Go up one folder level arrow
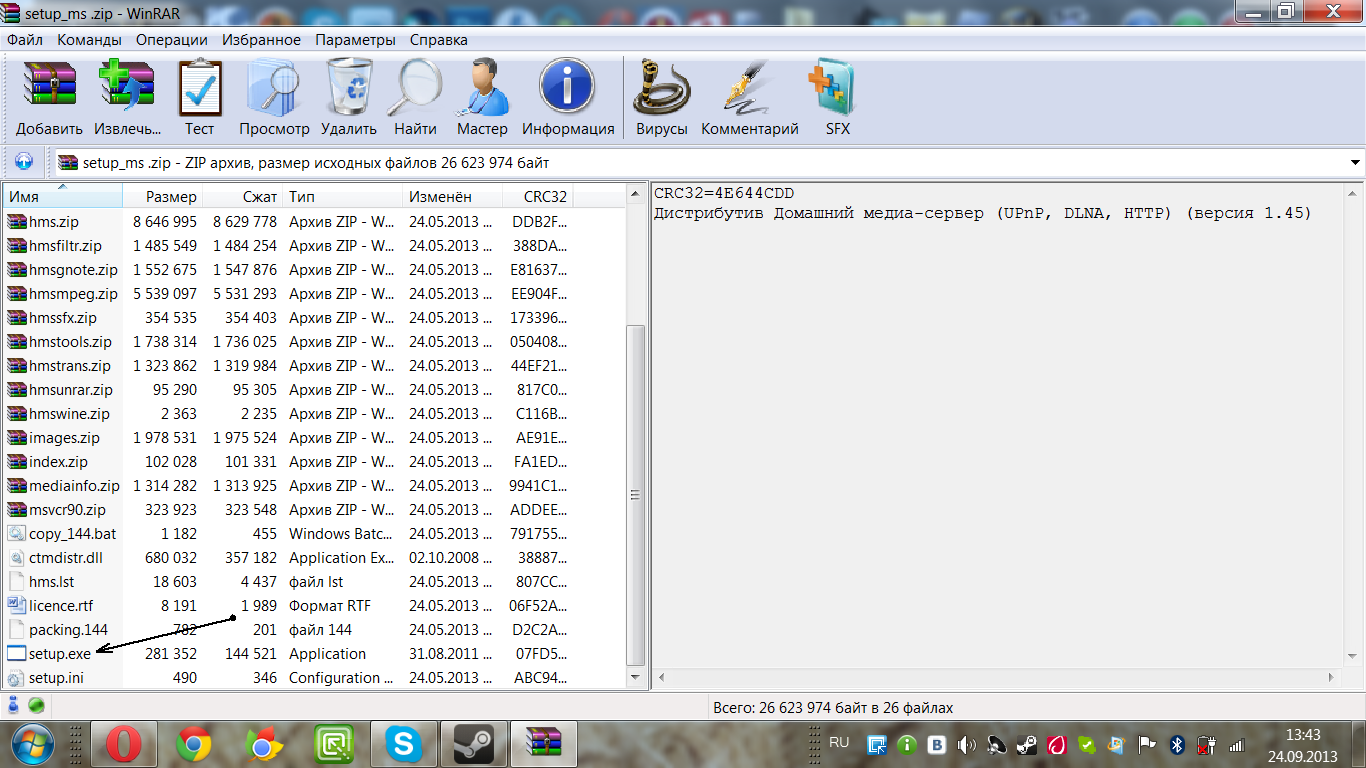The width and height of the screenshot is (1366, 768). (24, 162)
